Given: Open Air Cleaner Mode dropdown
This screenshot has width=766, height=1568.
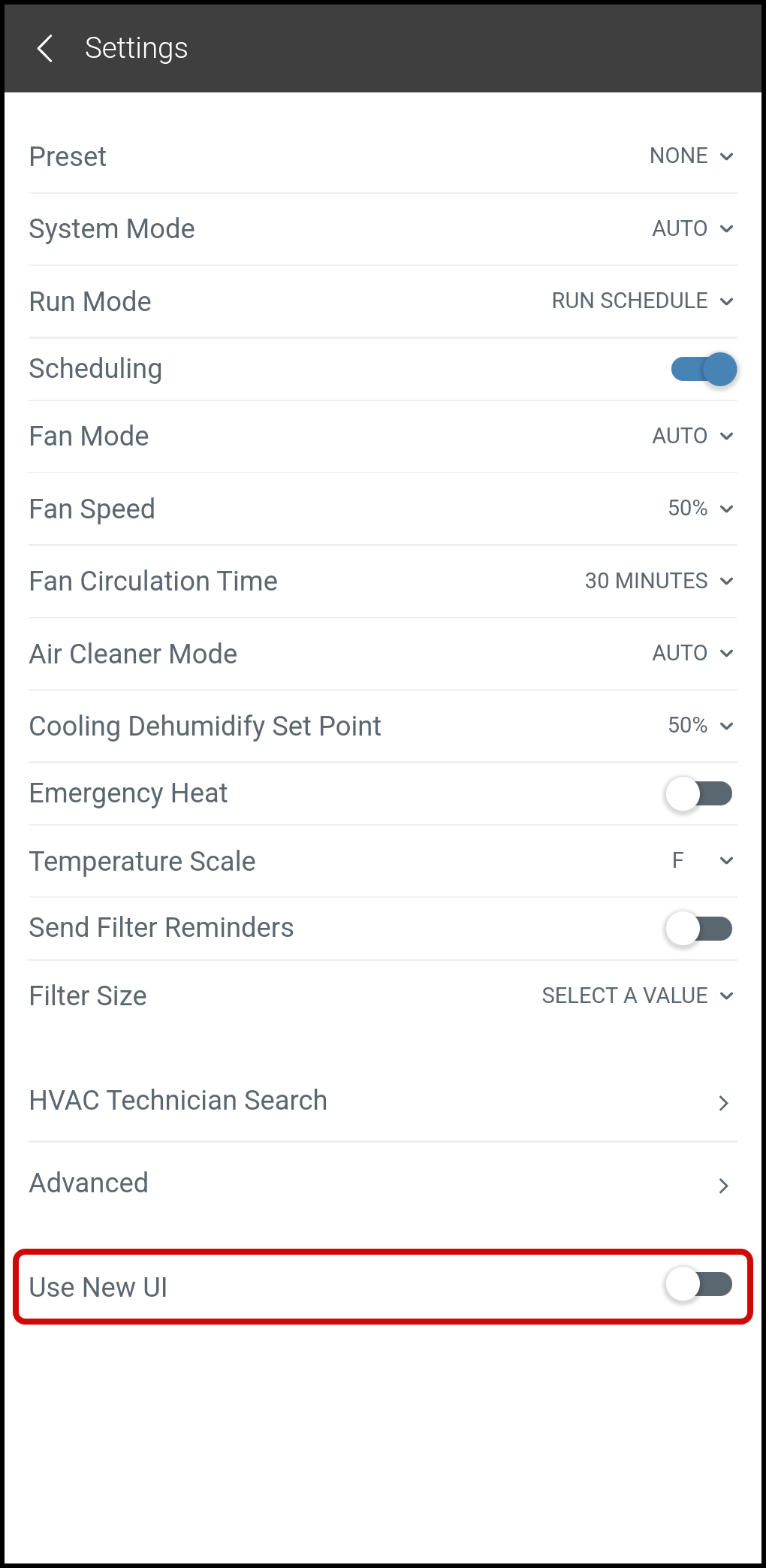Looking at the screenshot, I should tap(692, 653).
